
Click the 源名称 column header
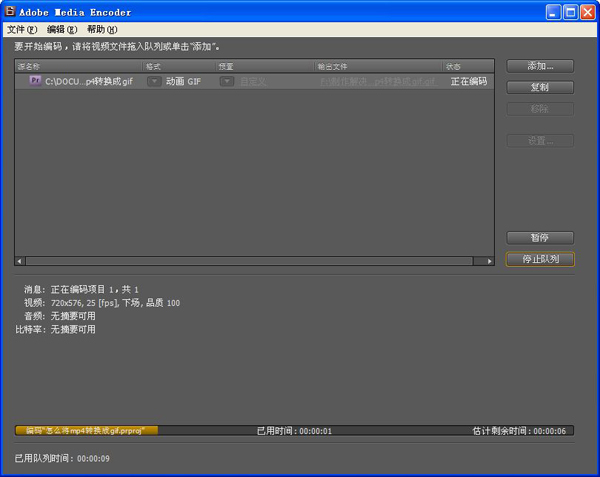coord(79,67)
